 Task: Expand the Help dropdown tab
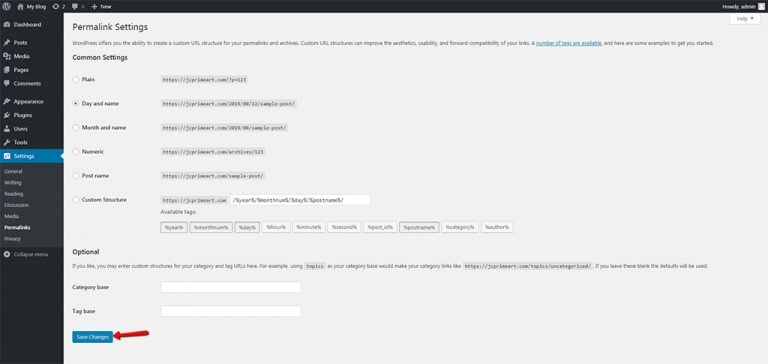click(x=745, y=19)
